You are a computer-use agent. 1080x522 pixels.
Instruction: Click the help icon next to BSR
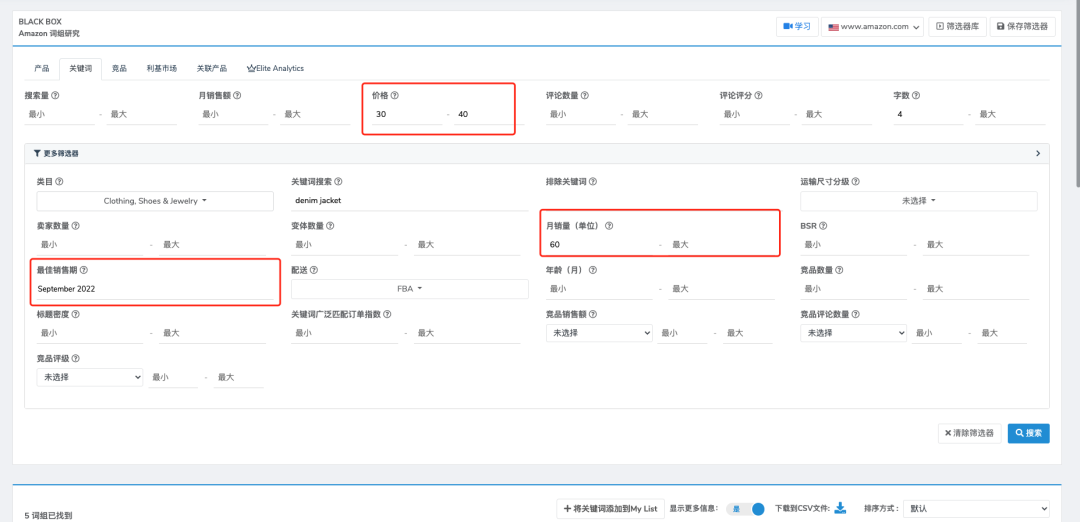pyautogui.click(x=823, y=226)
